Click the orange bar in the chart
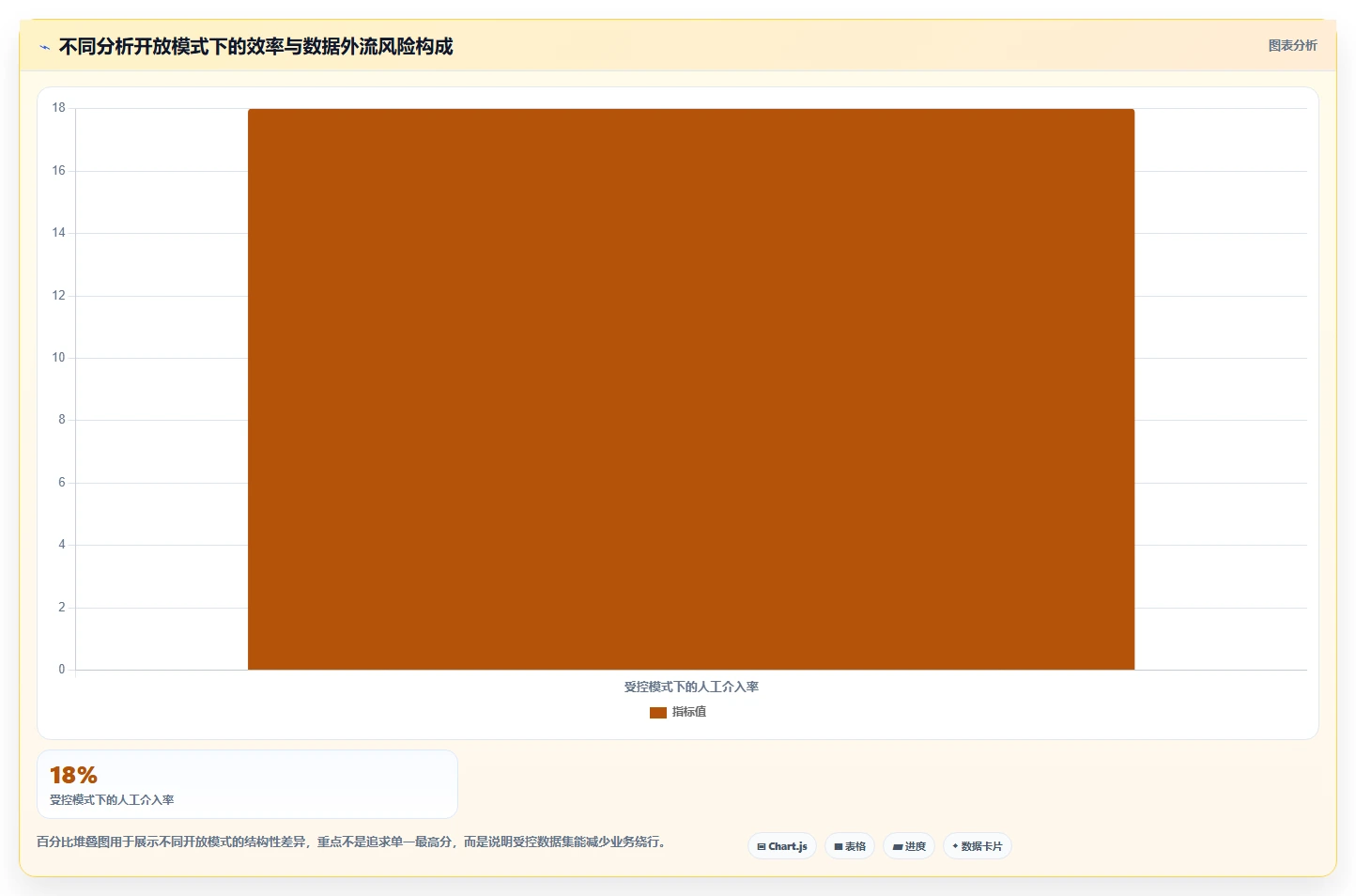This screenshot has width=1356, height=896. 691,389
